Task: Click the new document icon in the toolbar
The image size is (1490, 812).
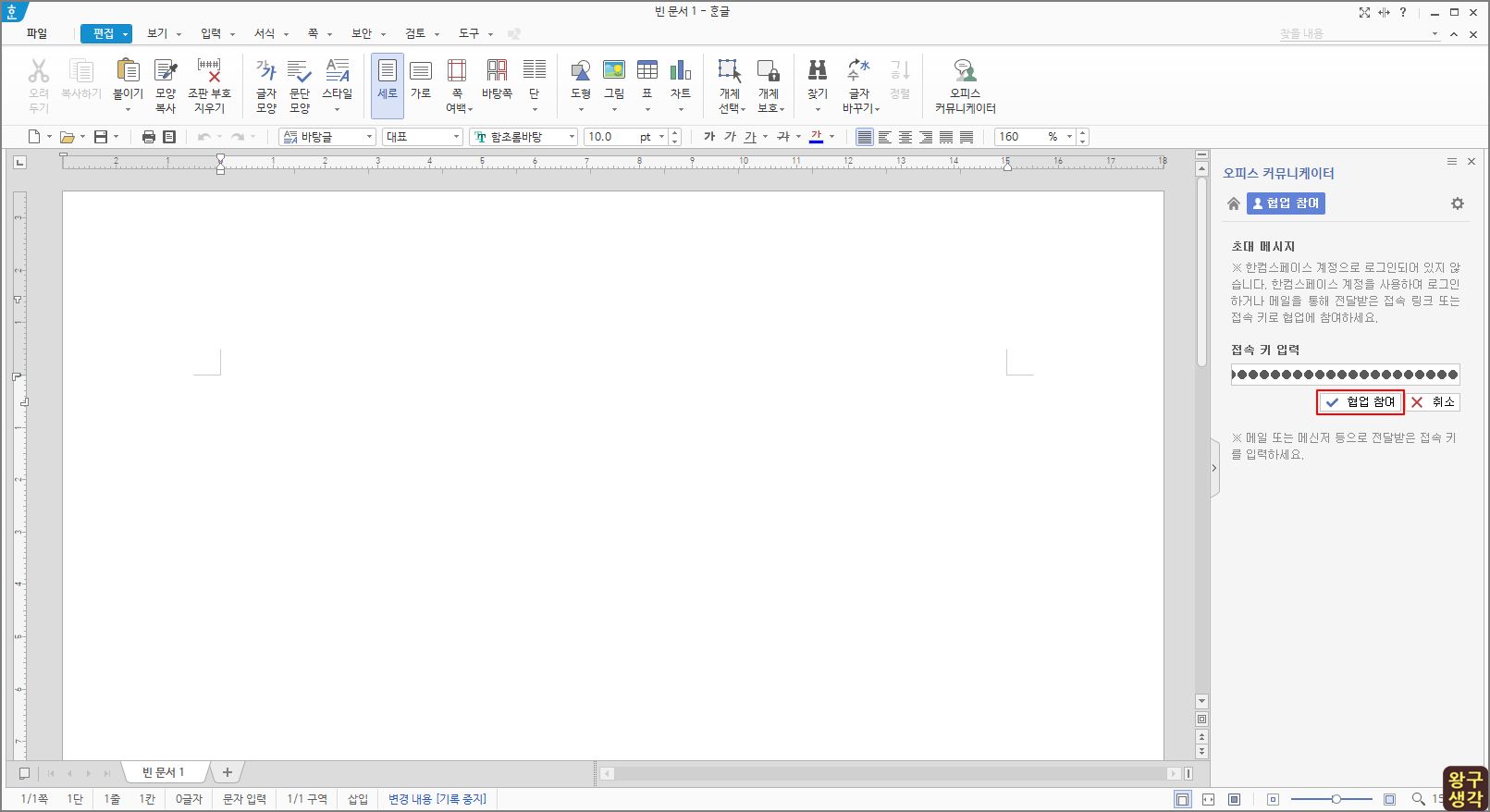Action: click(x=34, y=137)
